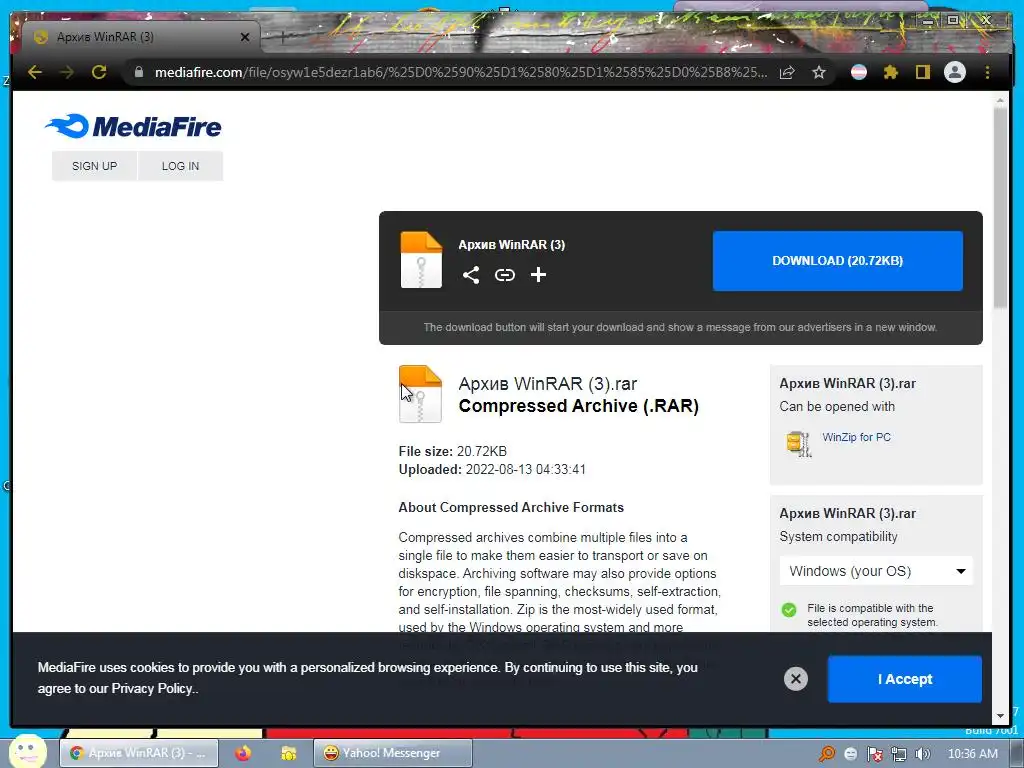Expand the Windows (your OS) dropdown
The image size is (1024, 768).
[876, 571]
